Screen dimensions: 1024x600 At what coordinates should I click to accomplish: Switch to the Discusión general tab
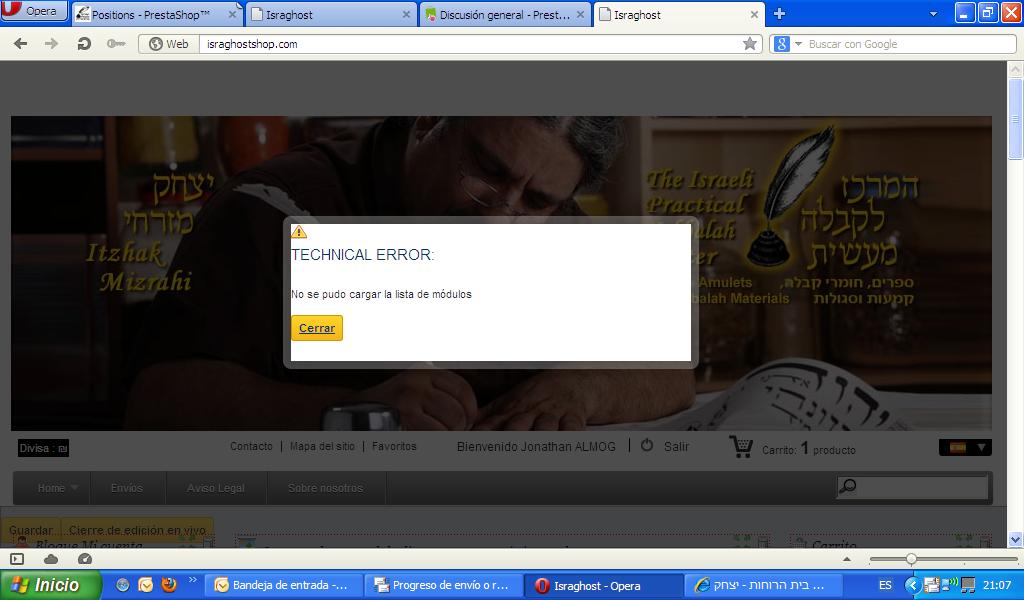pos(505,14)
